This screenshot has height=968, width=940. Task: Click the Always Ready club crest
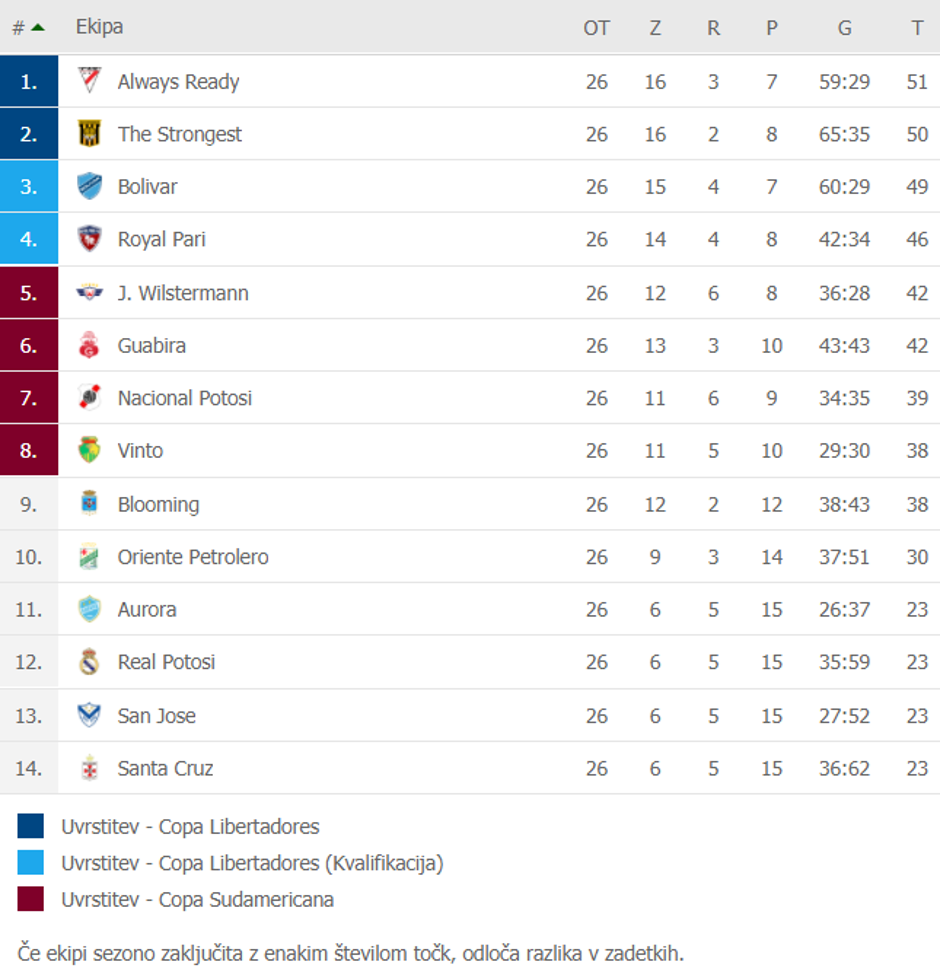pyautogui.click(x=88, y=81)
